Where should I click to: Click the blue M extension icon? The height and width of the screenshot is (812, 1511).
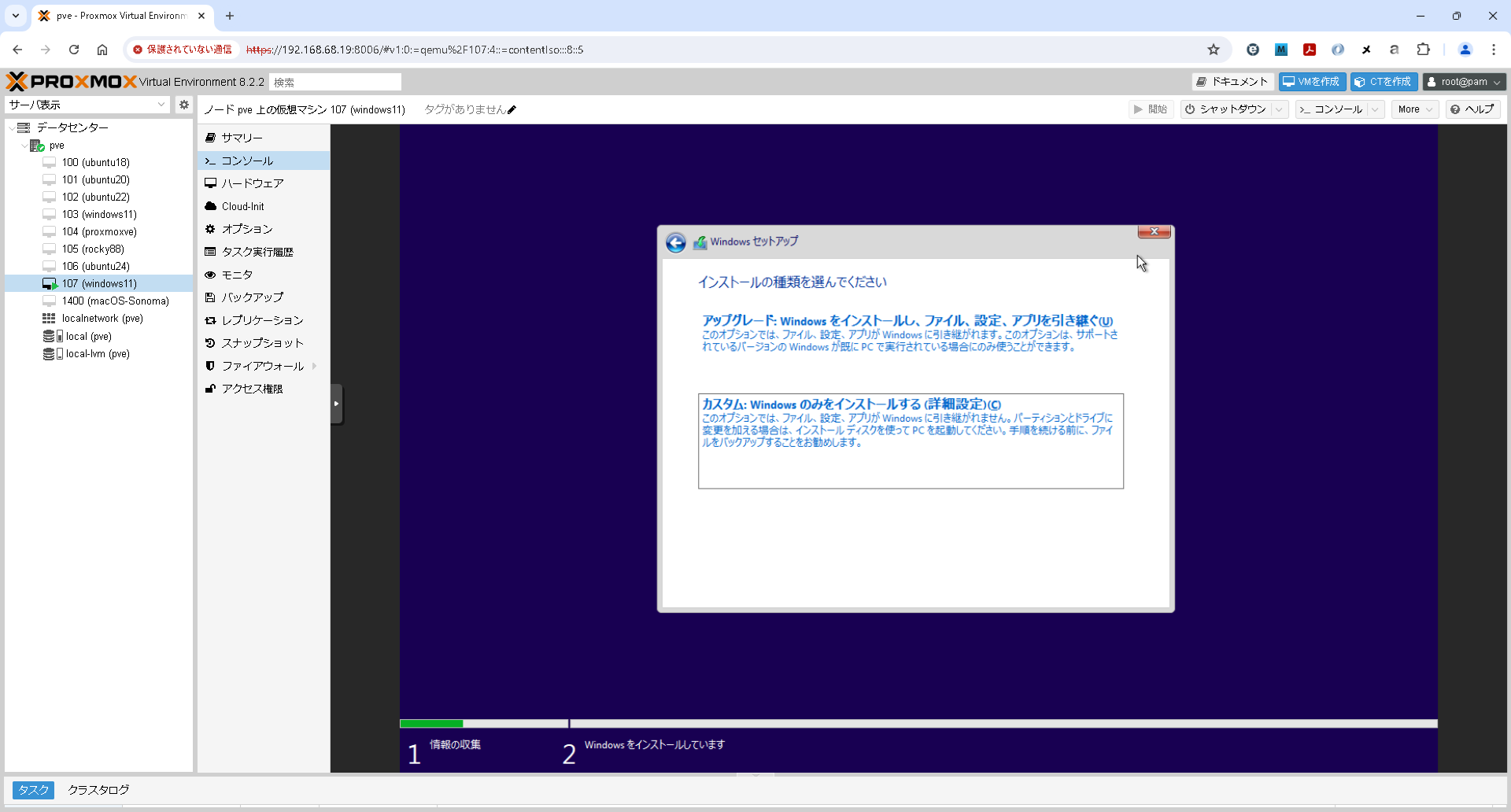[x=1281, y=50]
